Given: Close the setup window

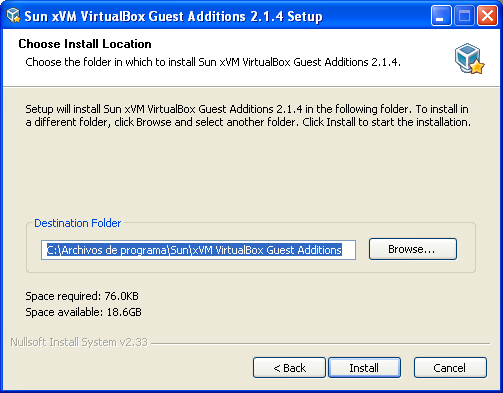Looking at the screenshot, I should (487, 15).
